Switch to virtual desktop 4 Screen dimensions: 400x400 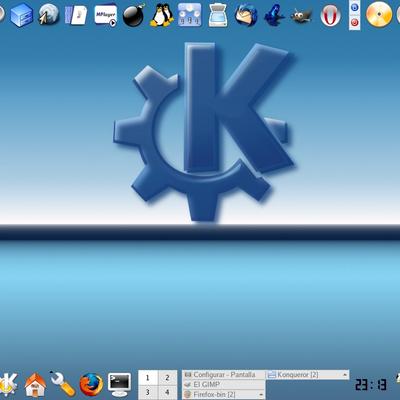(167, 392)
